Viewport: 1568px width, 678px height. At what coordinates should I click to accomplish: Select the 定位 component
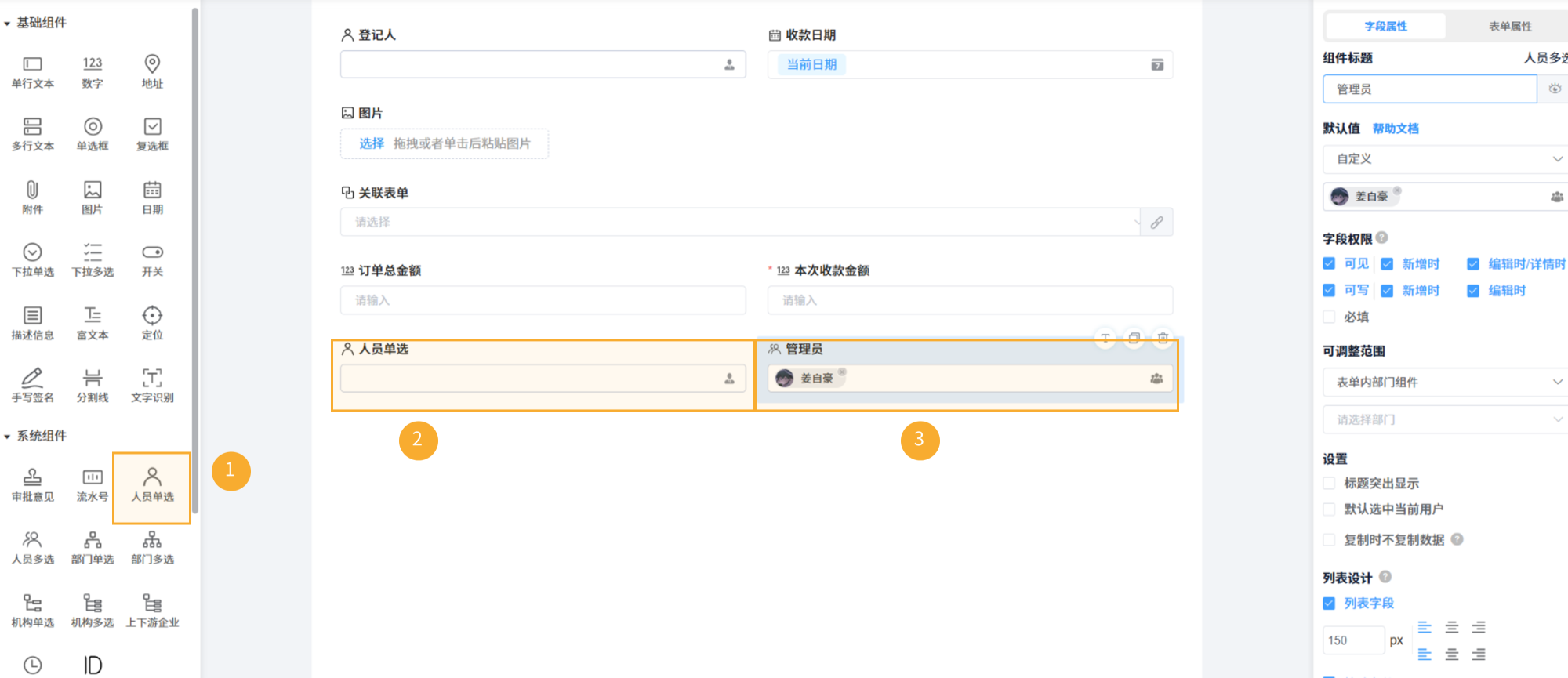152,324
